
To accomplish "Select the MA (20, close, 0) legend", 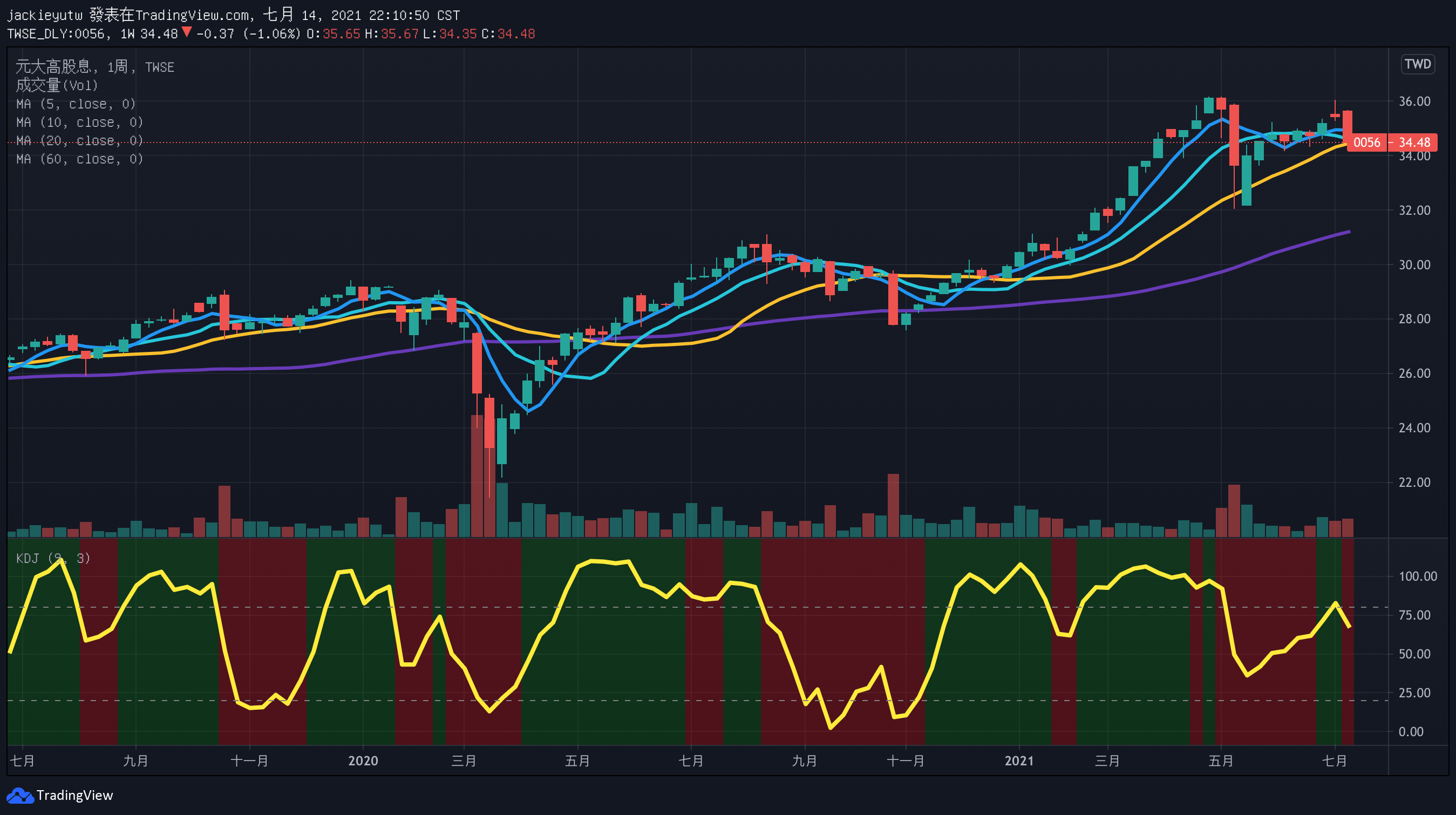I will [x=79, y=140].
